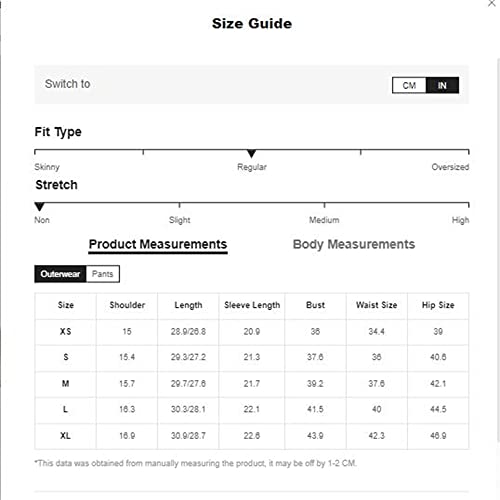This screenshot has height=500, width=500.
Task: Close the Size Guide dialog
Action: [492, 3]
